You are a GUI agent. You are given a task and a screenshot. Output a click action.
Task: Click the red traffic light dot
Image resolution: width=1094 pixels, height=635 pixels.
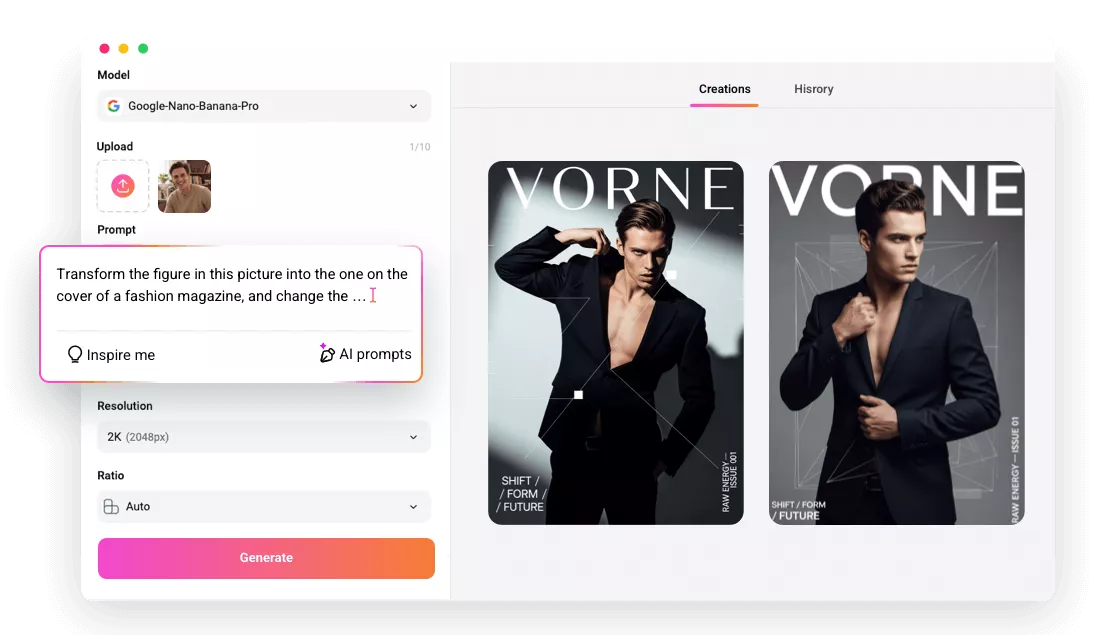click(104, 48)
